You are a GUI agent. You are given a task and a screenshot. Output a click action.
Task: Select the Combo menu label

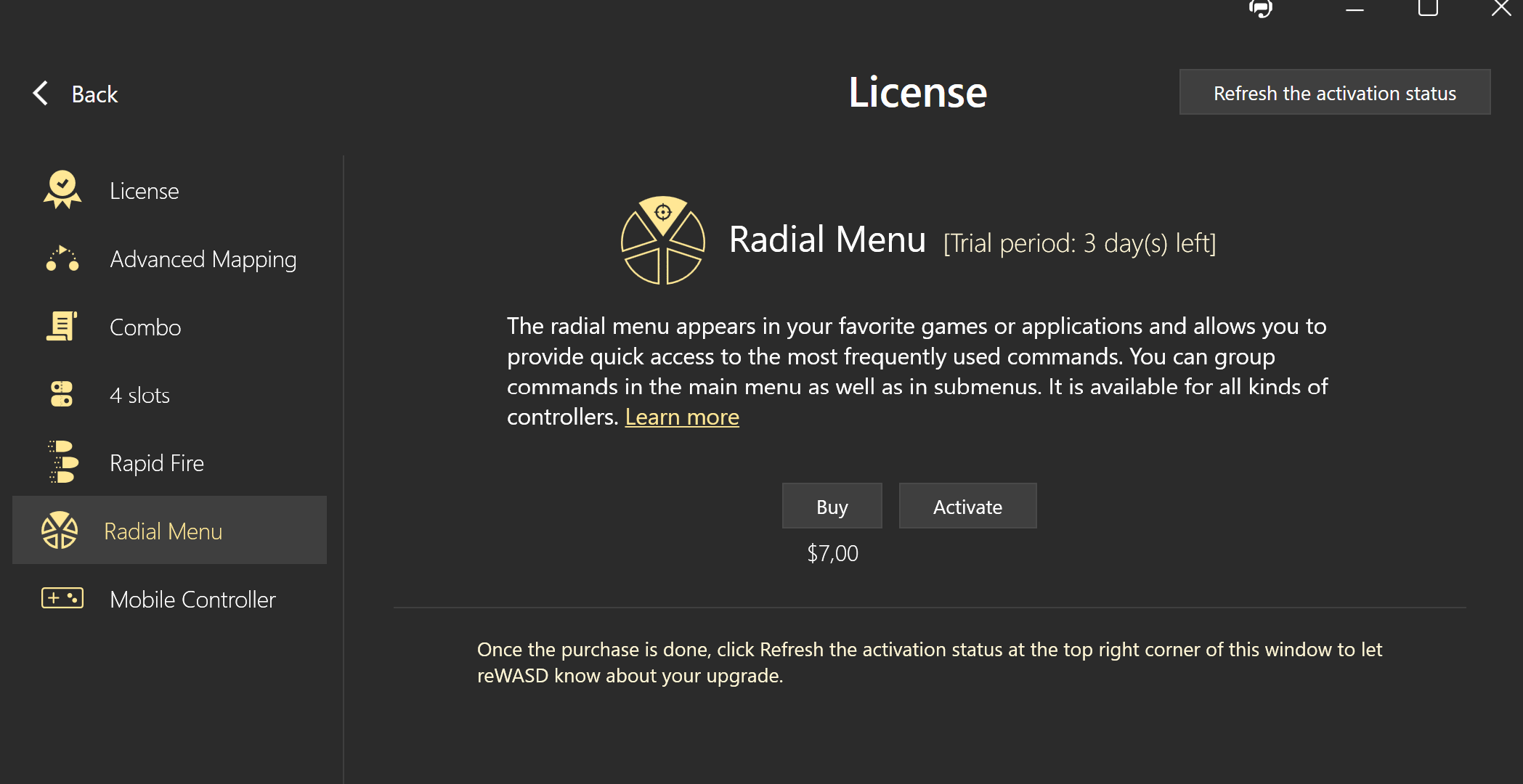click(x=145, y=327)
